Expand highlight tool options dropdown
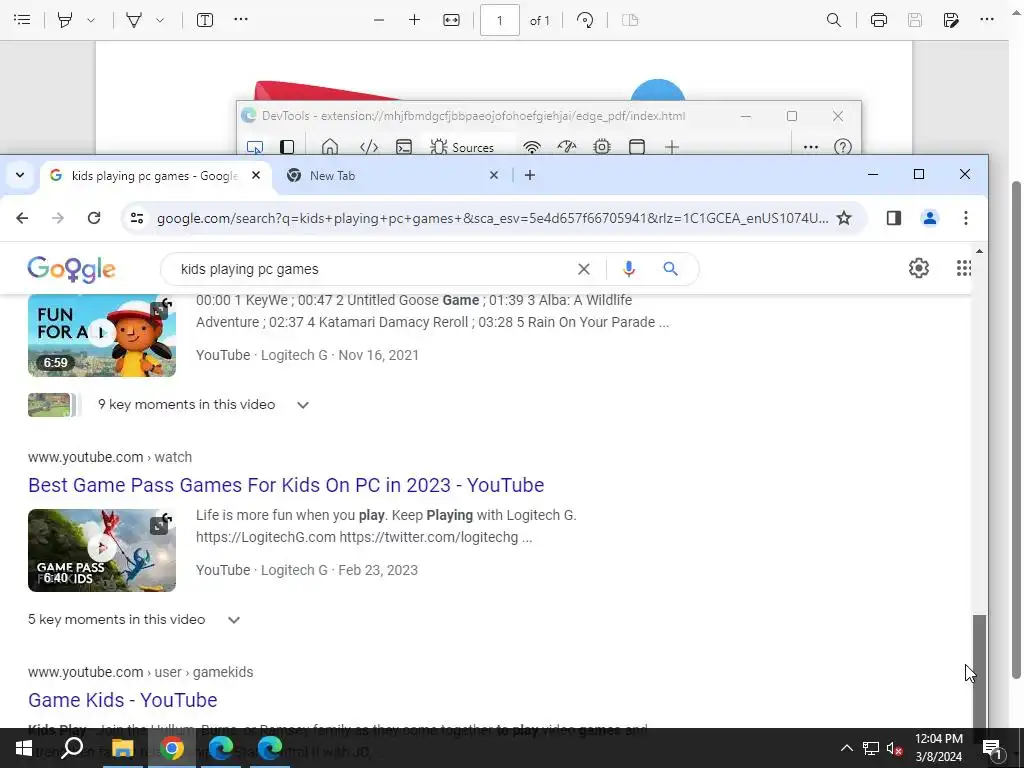Viewport: 1024px width, 768px height. pos(91,20)
